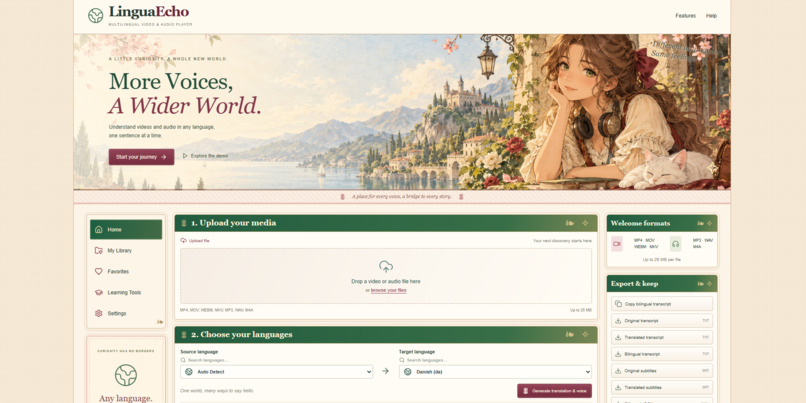Click the 'More Voices,' hero headline
The image size is (806, 403).
click(x=171, y=81)
